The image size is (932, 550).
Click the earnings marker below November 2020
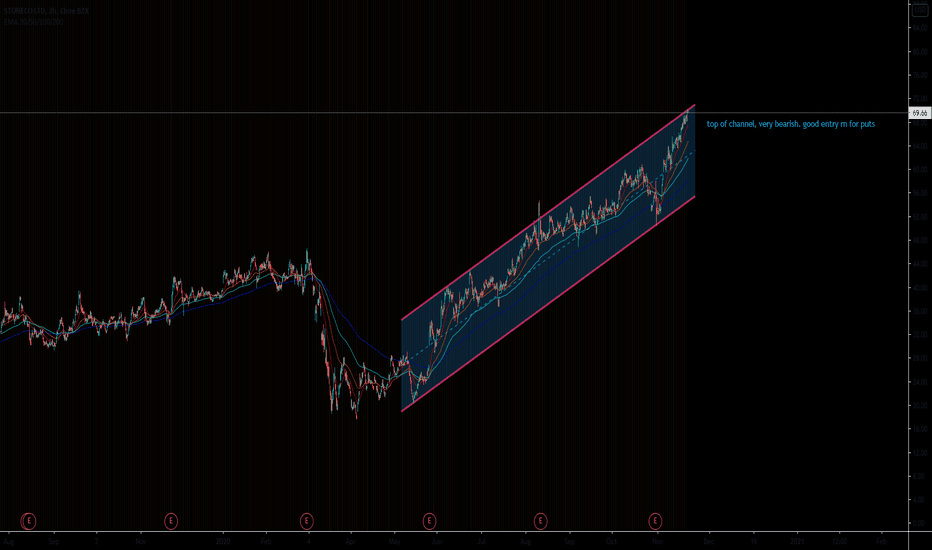point(655,521)
